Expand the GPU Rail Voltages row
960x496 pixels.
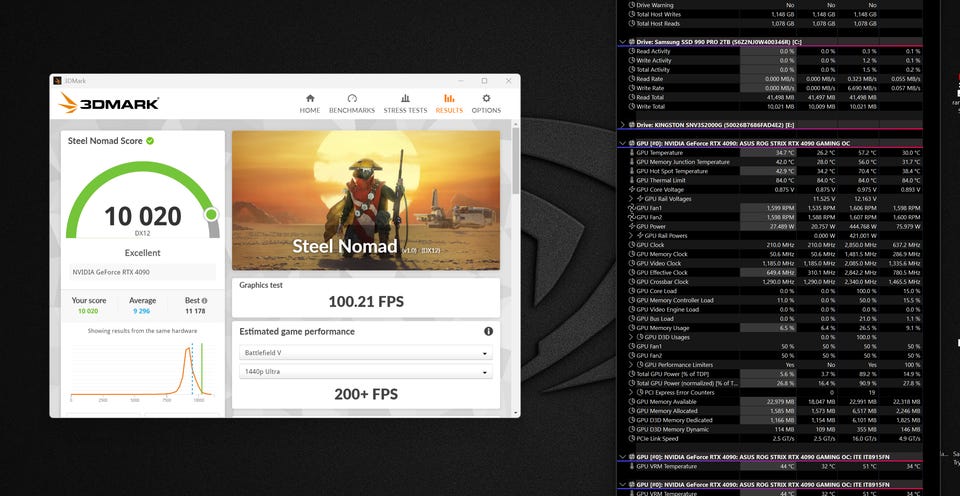point(631,199)
